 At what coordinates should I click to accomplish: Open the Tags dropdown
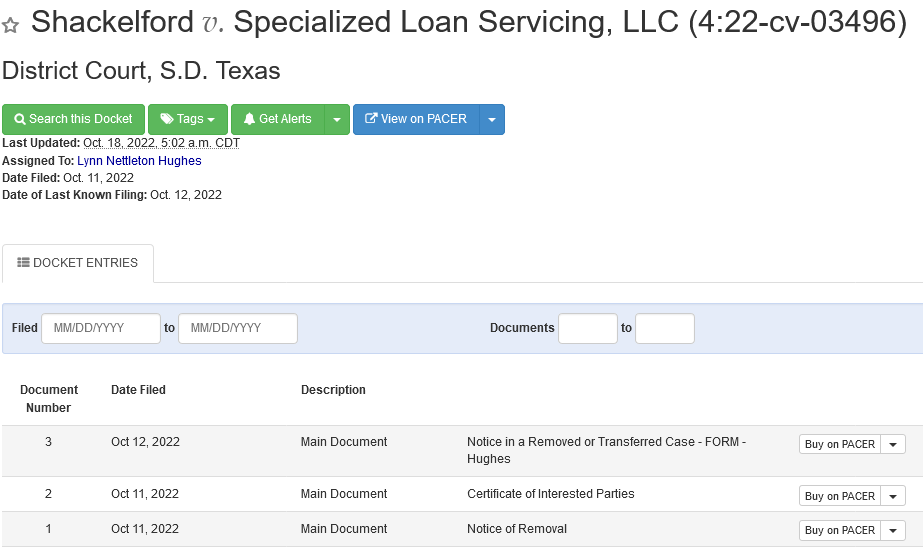[188, 119]
